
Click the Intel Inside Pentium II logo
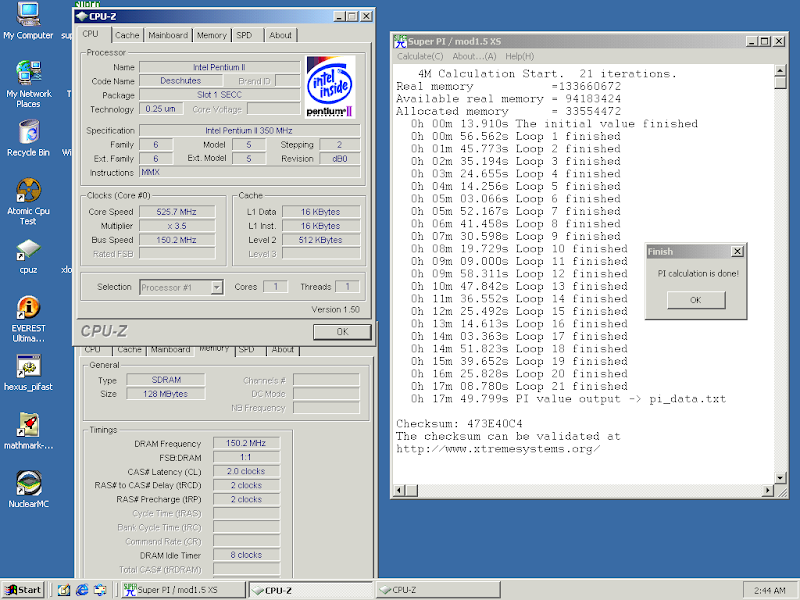(x=330, y=87)
